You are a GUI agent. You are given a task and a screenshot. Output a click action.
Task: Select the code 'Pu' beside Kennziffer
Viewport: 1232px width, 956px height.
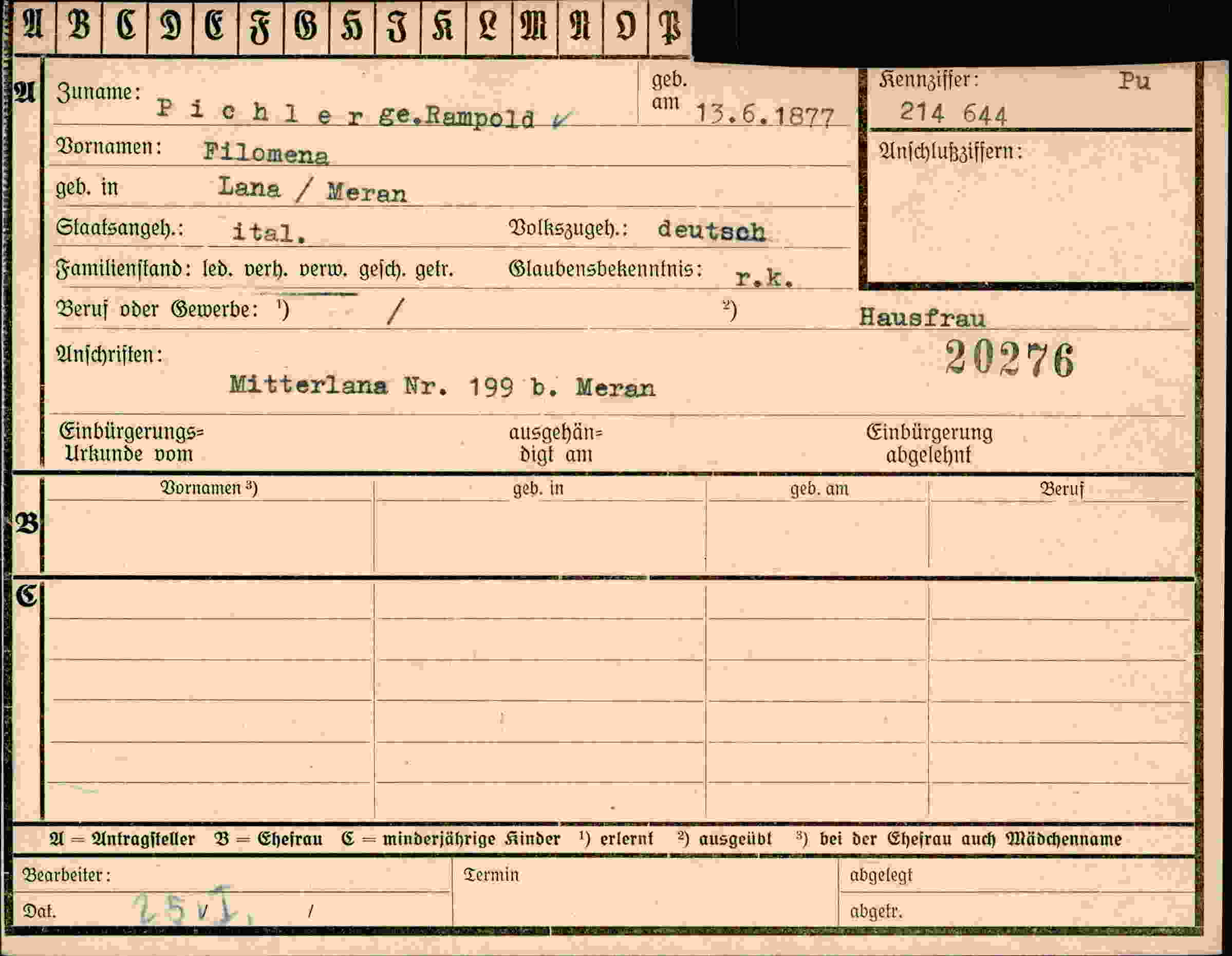[x=1134, y=81]
